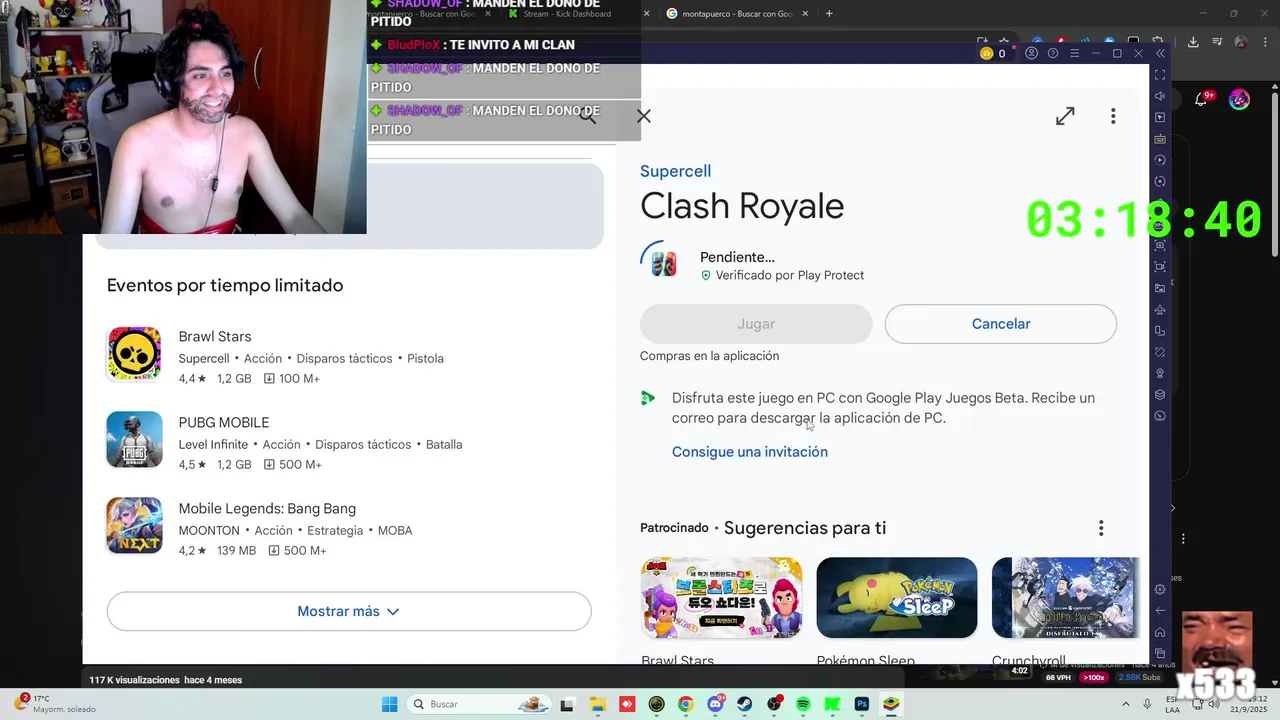This screenshot has width=1280, height=720.
Task: Click the Brawl Stars title in events list
Action: [x=215, y=337]
